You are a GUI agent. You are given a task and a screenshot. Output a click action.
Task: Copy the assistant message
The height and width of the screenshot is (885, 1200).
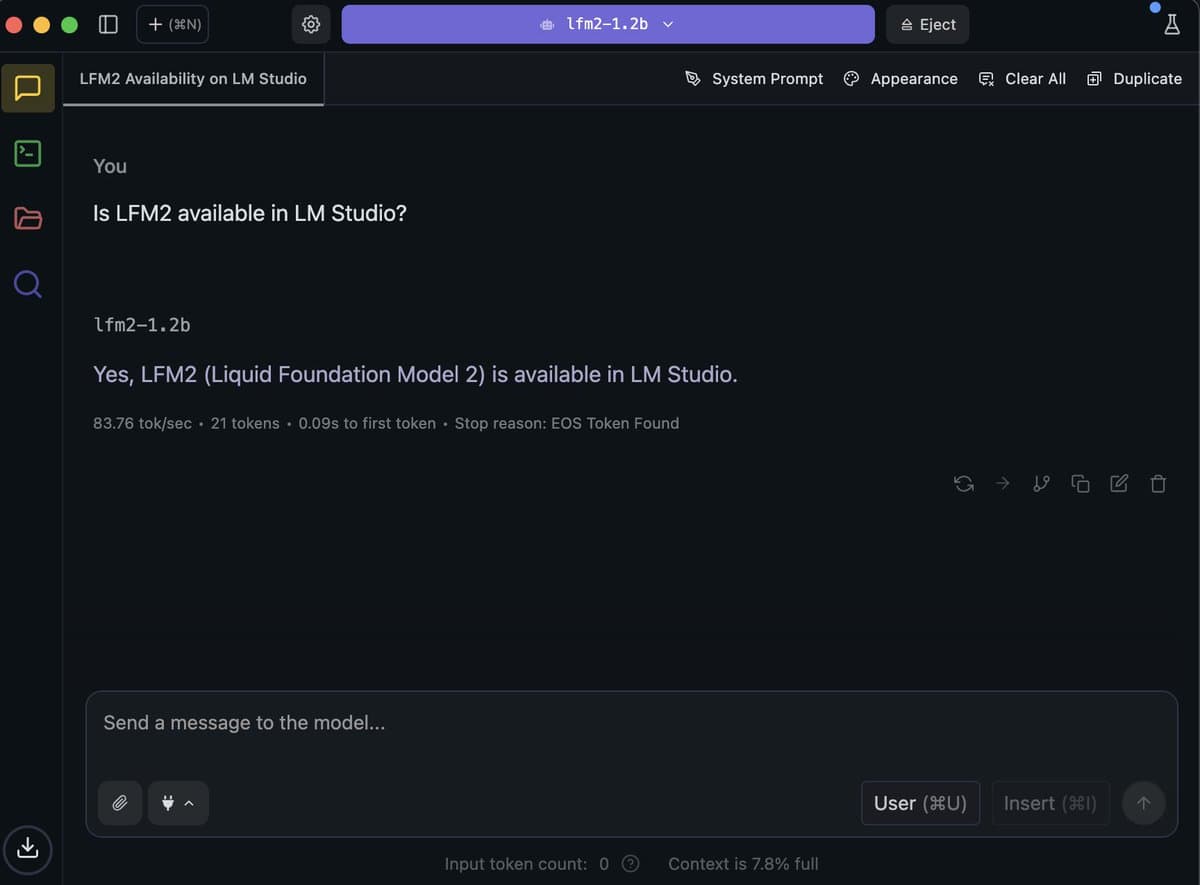pyautogui.click(x=1081, y=484)
